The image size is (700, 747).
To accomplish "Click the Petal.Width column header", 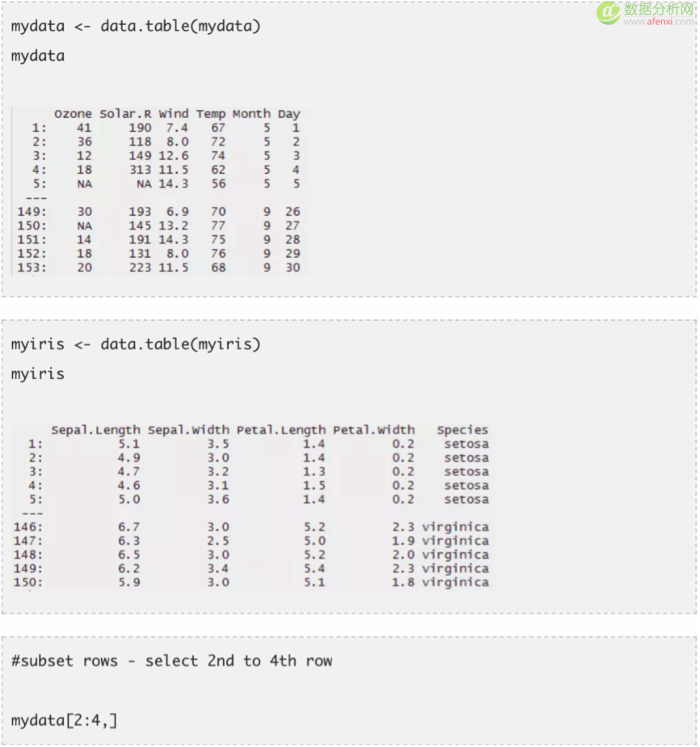I will (x=374, y=430).
